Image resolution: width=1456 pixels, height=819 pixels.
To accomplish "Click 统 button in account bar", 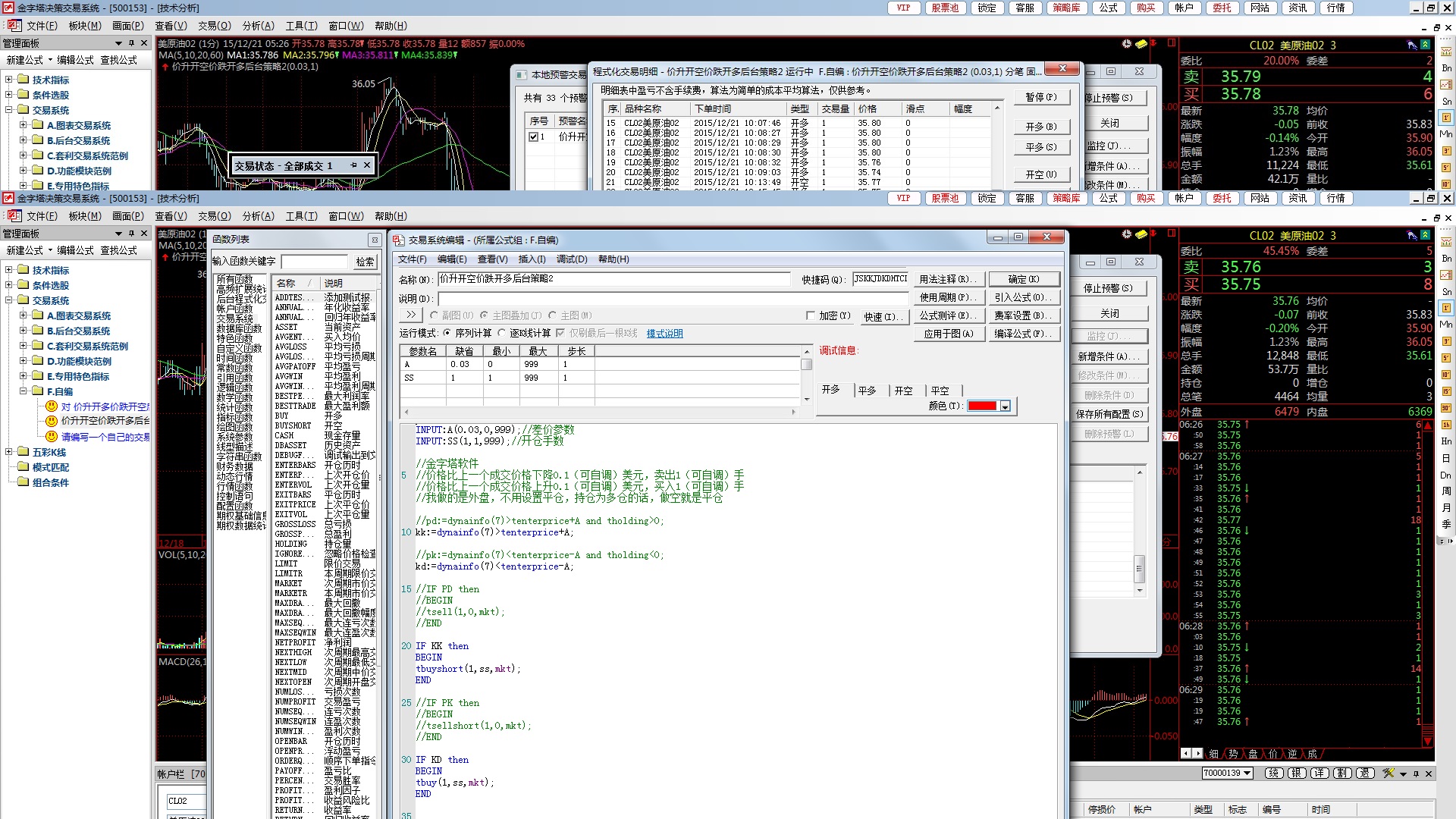I will [1274, 773].
